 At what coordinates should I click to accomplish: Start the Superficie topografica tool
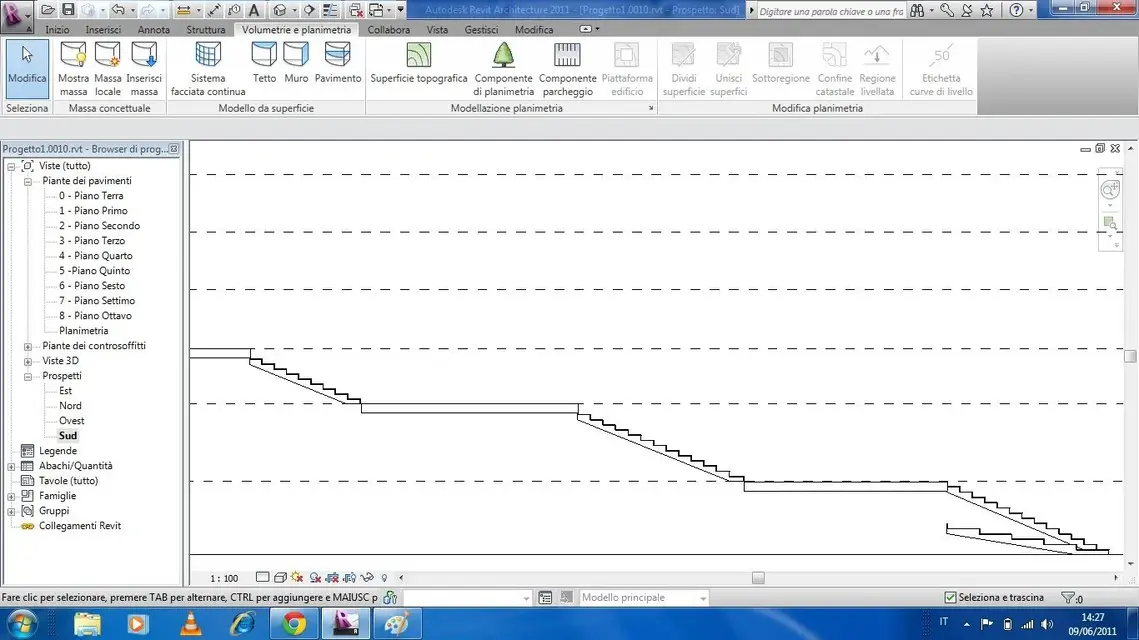click(x=418, y=63)
